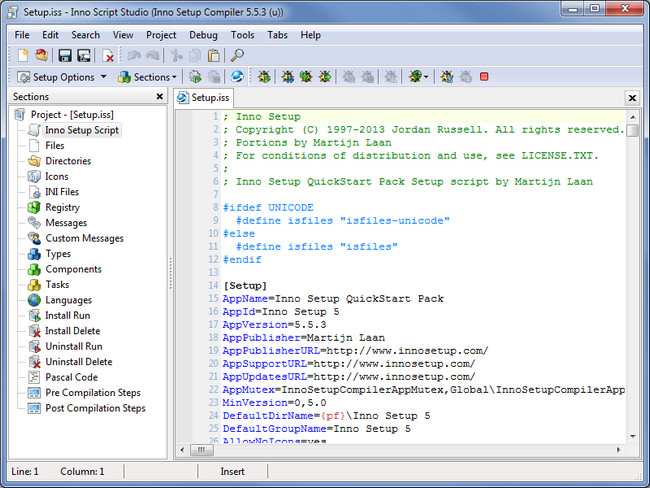Screen dimensions: 650x488
Task: Create a new script file
Action: pyautogui.click(x=23, y=55)
